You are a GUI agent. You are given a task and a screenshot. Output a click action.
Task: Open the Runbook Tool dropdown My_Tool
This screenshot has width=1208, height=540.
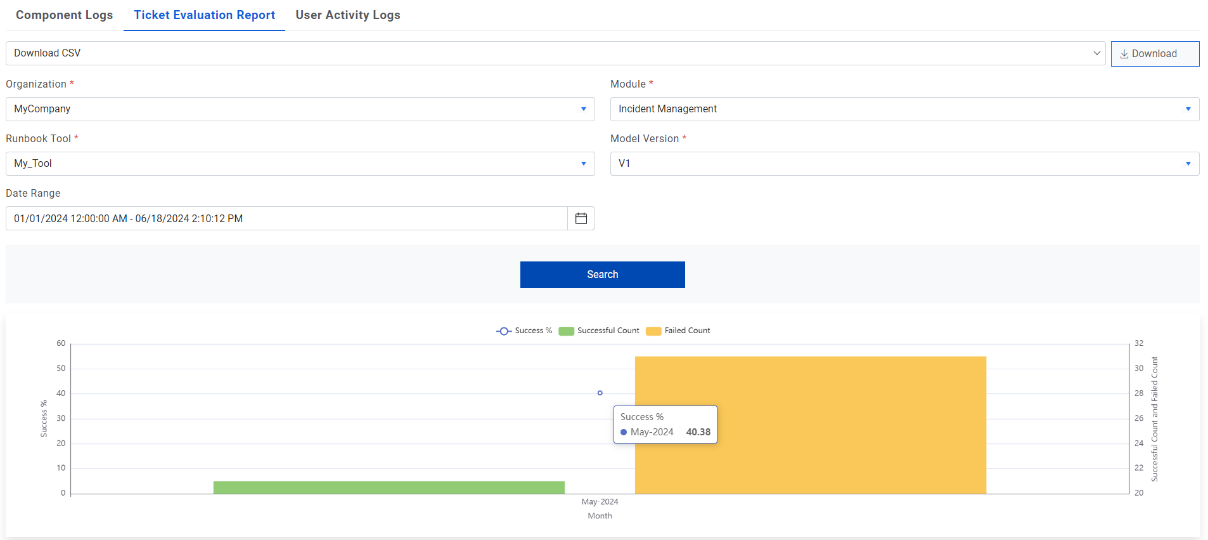point(300,163)
